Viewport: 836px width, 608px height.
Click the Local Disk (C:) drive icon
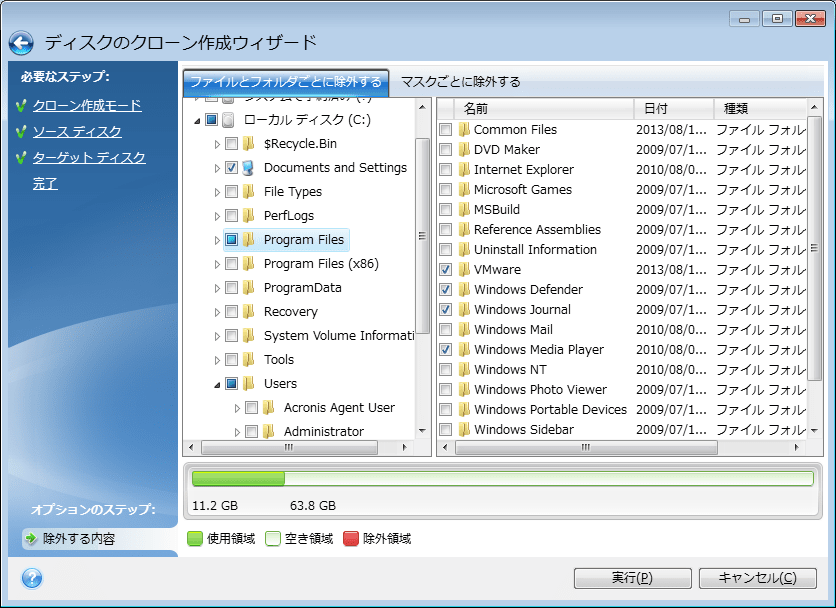coord(228,120)
